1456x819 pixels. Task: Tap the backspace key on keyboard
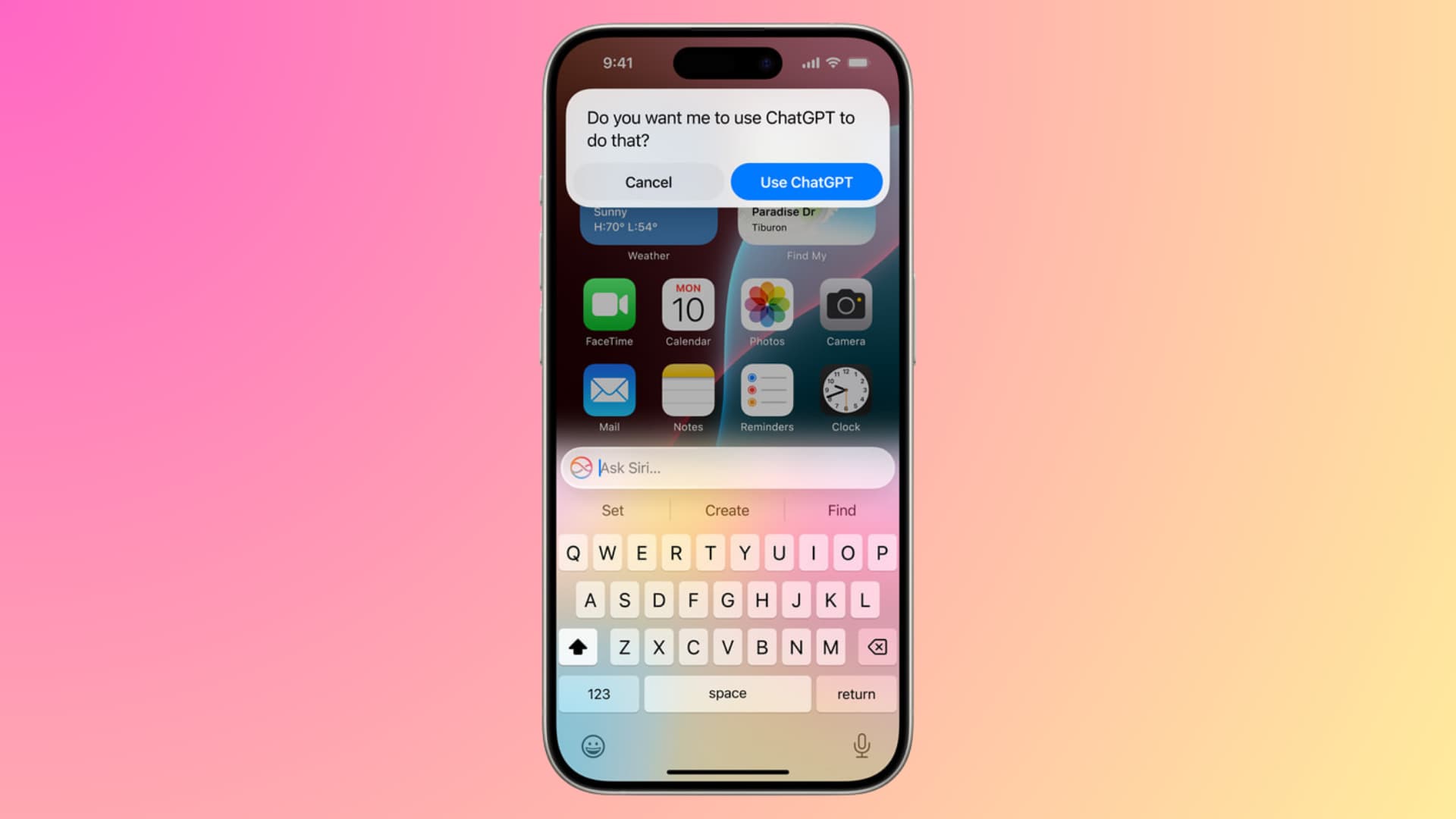click(x=875, y=647)
